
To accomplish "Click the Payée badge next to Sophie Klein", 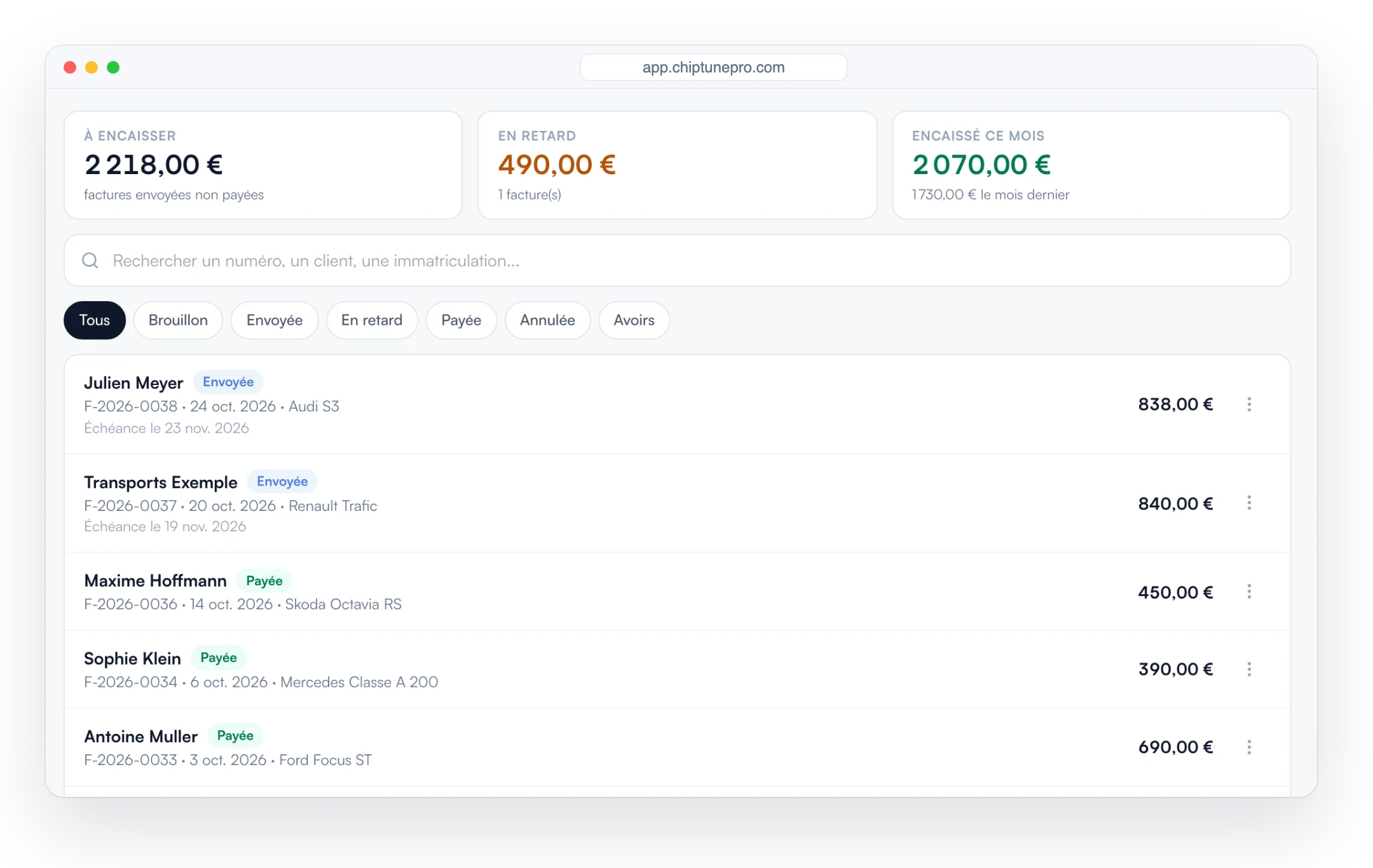I will click(x=219, y=658).
